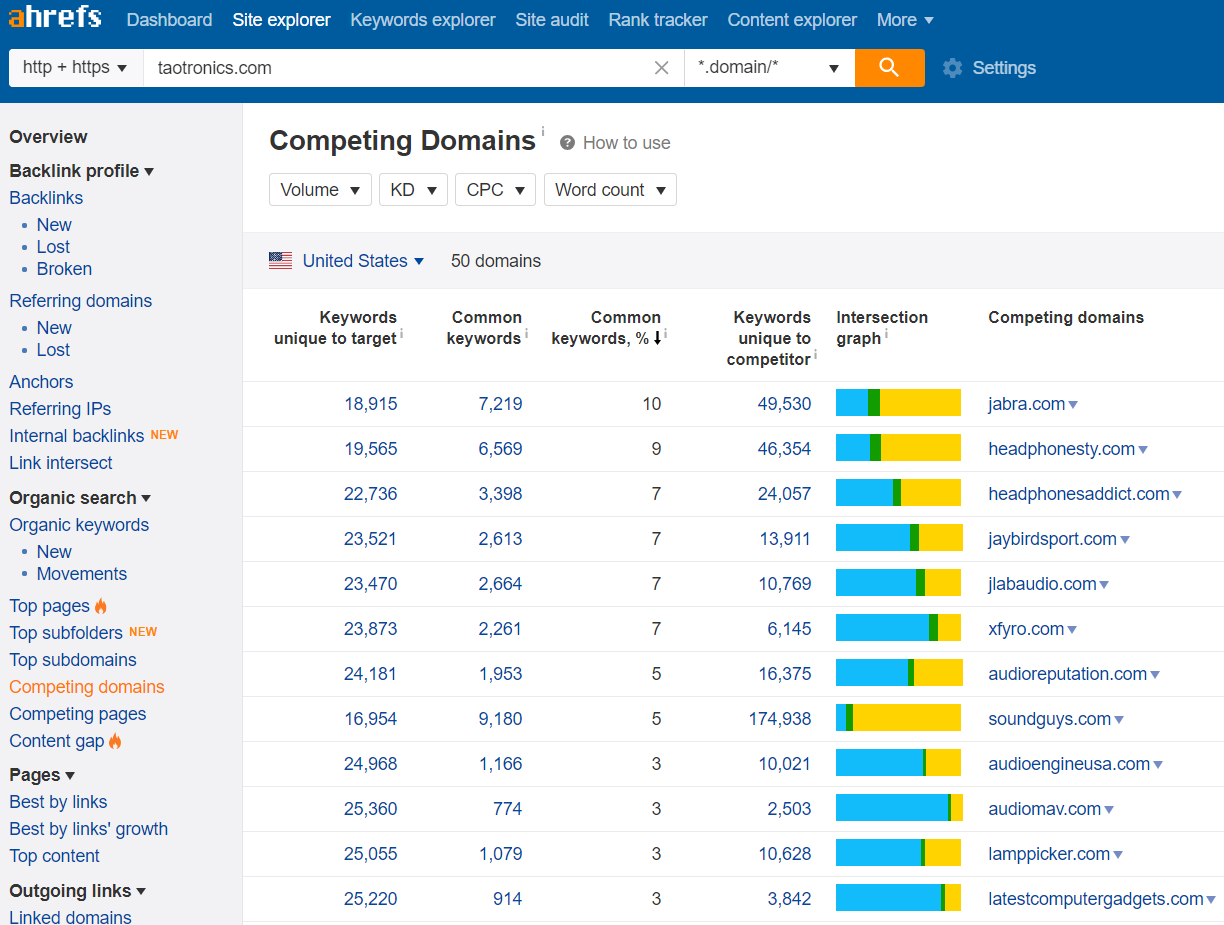Open Settings via the gear icon

coord(952,68)
